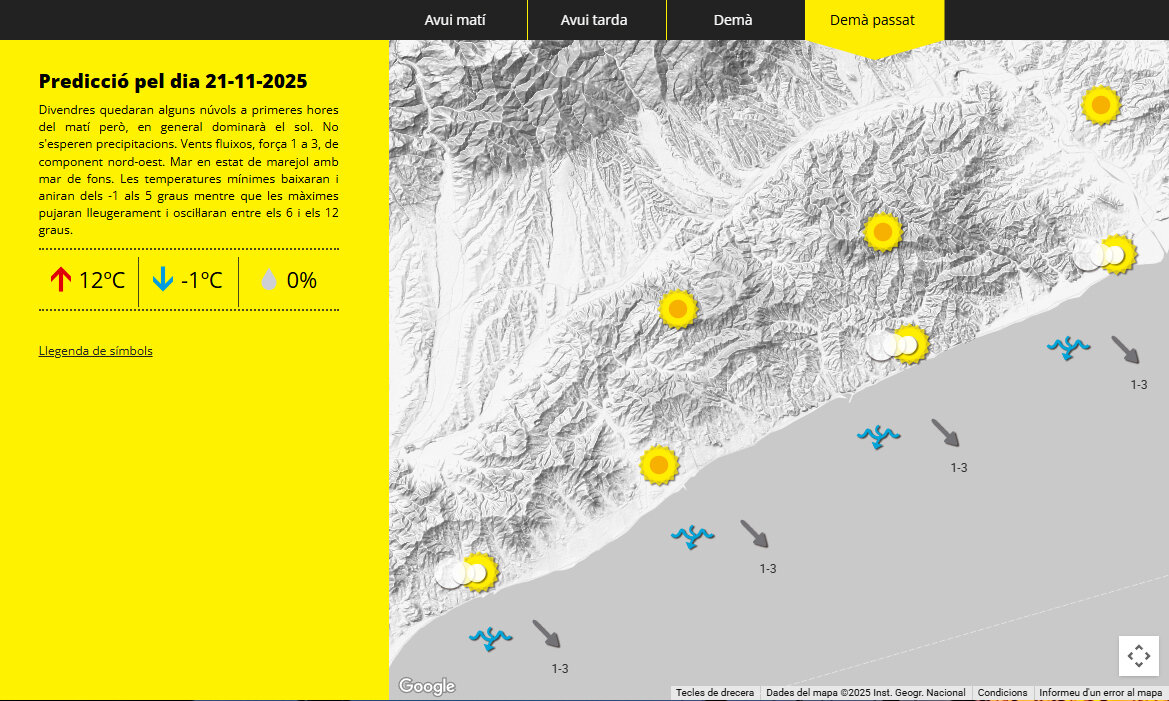Click the bottom-left sea wave icon

point(491,637)
